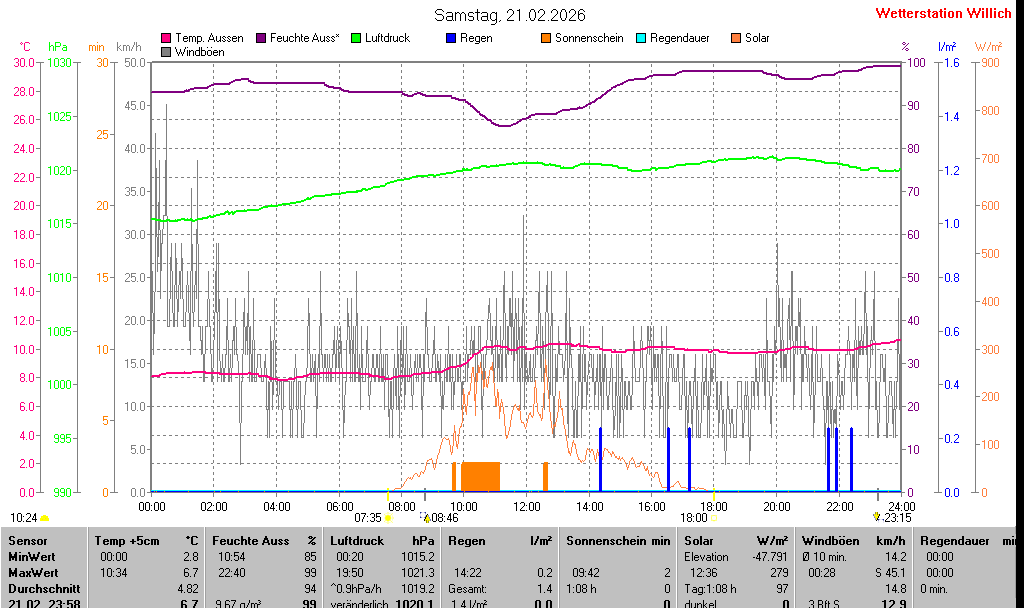Viewport: 1024px width, 608px height.
Task: Click the pink Temp. Aussen legend square
Action: pyautogui.click(x=166, y=38)
